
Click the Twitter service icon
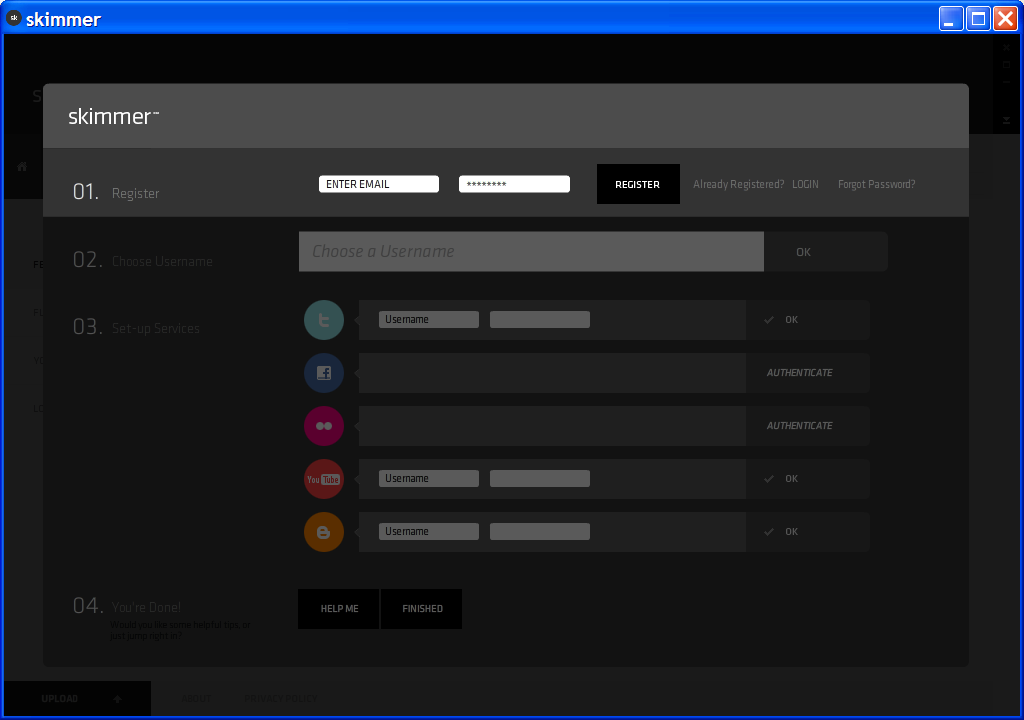pos(324,320)
